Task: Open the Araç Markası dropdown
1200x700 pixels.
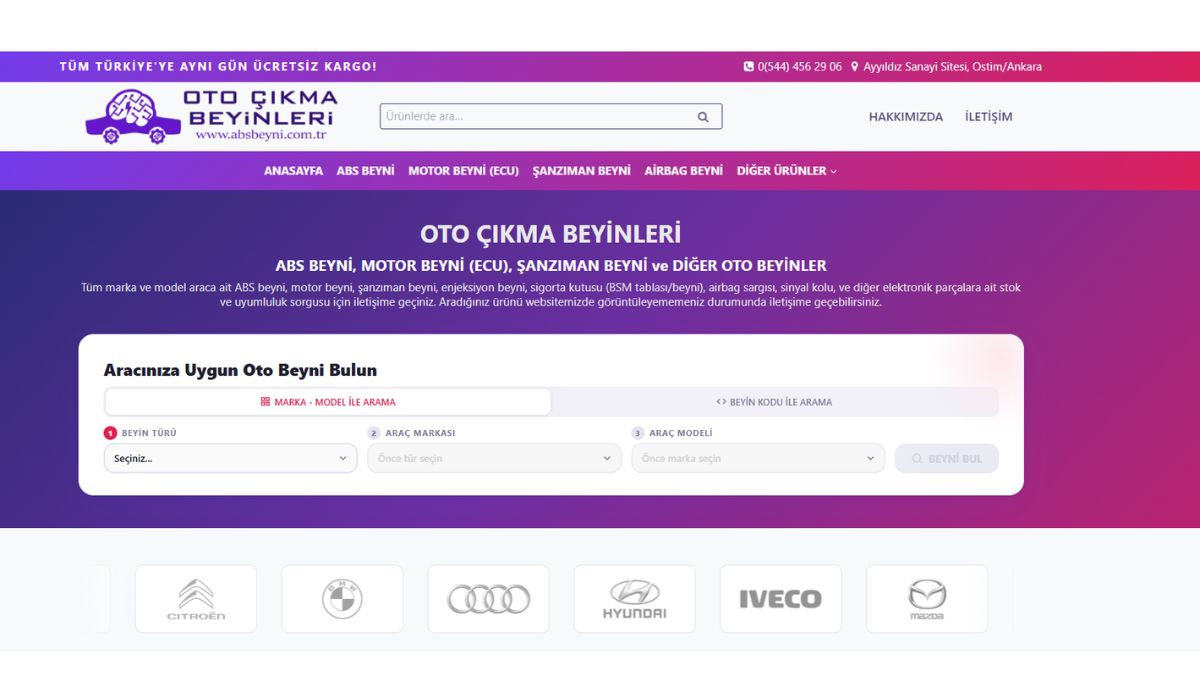Action: [494, 459]
